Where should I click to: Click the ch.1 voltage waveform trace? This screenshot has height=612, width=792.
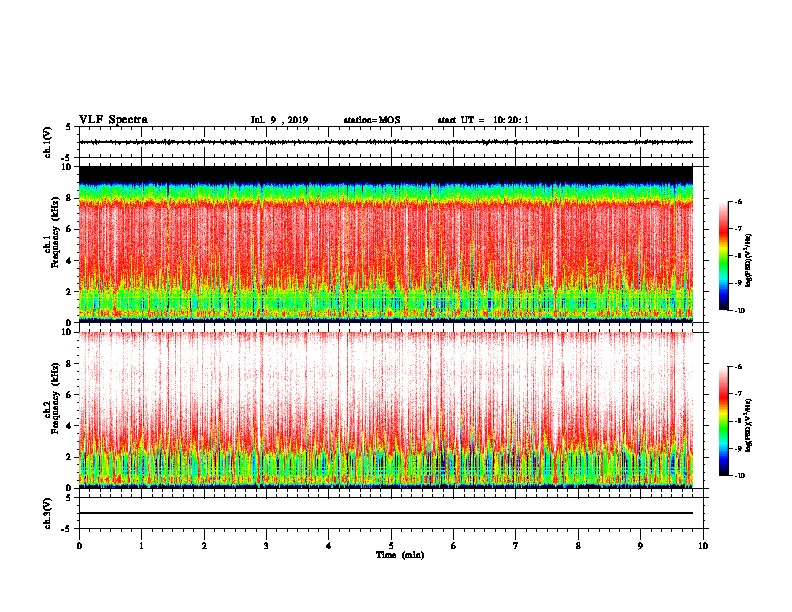(x=386, y=142)
